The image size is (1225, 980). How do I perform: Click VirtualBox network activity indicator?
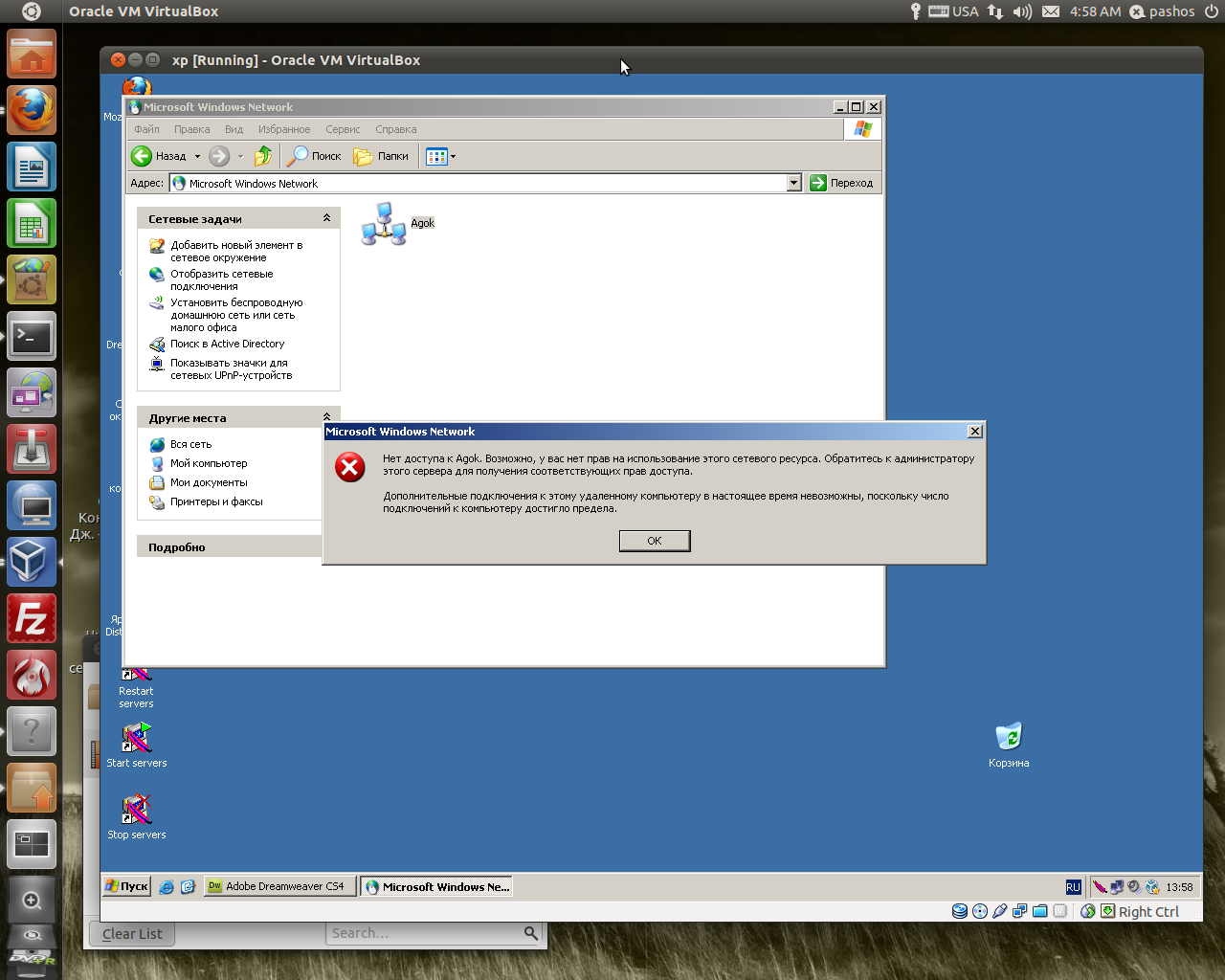pyautogui.click(x=1020, y=911)
